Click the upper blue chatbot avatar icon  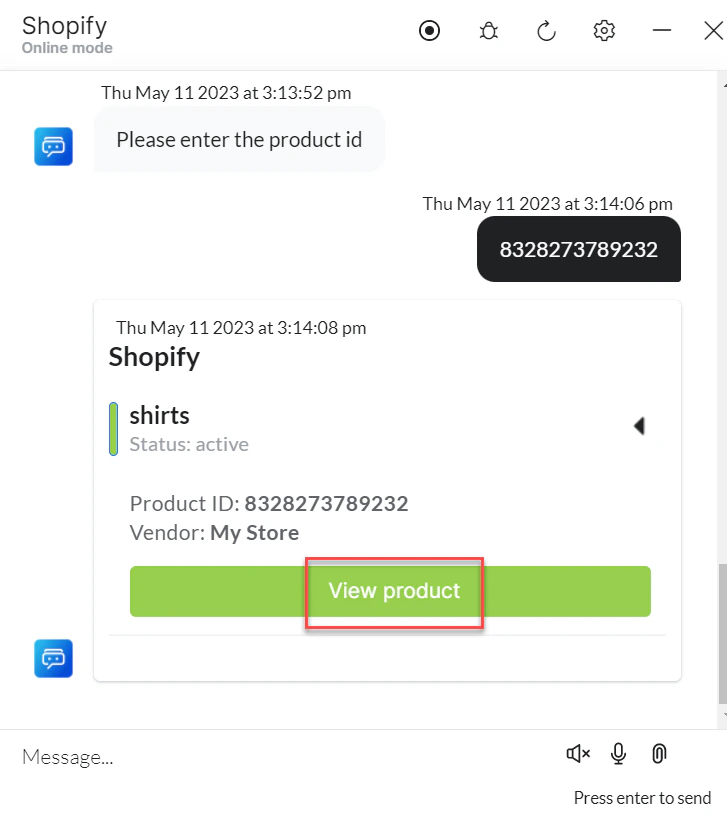53,146
